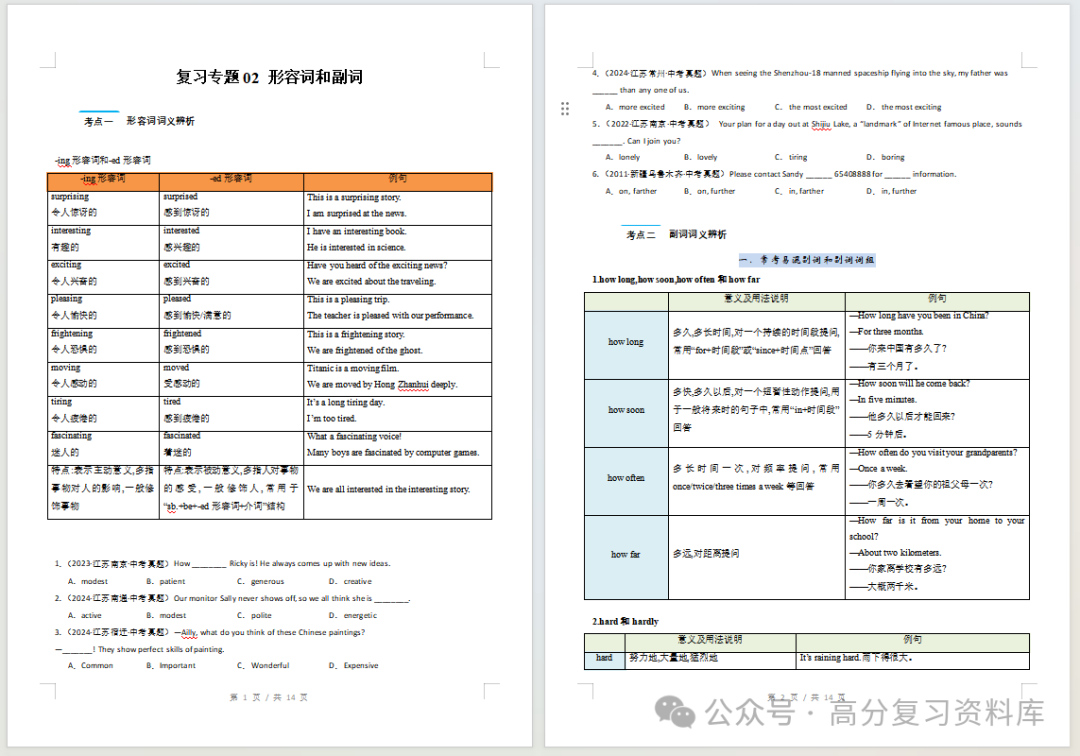
Task: Select option 'A. on, farther' under question 6
Action: point(631,191)
